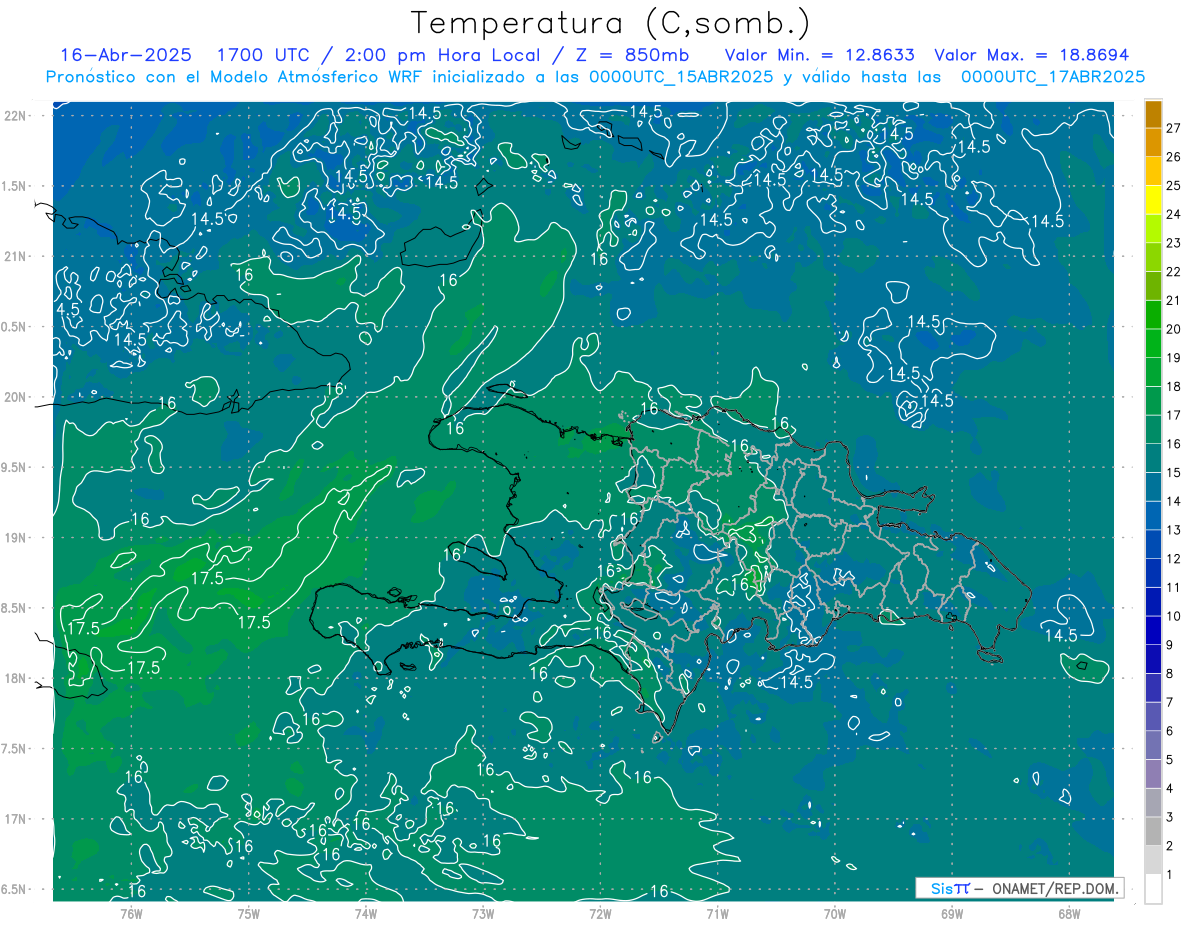Click the "21N" latitude axis label
The height and width of the screenshot is (927, 1200).
click(x=15, y=256)
